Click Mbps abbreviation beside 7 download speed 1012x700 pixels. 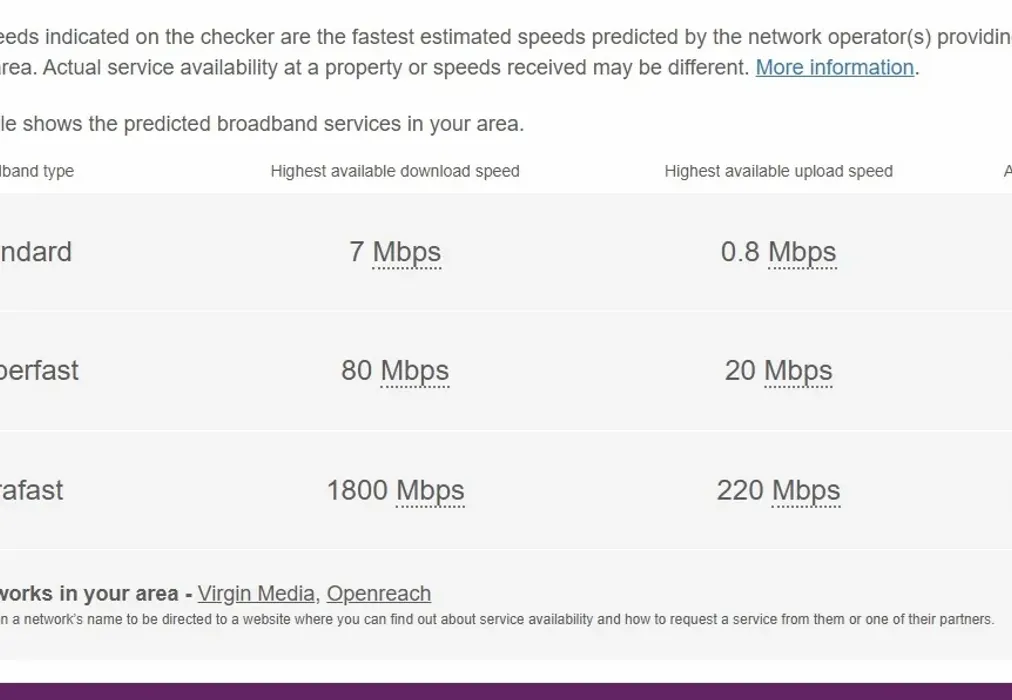tap(406, 252)
